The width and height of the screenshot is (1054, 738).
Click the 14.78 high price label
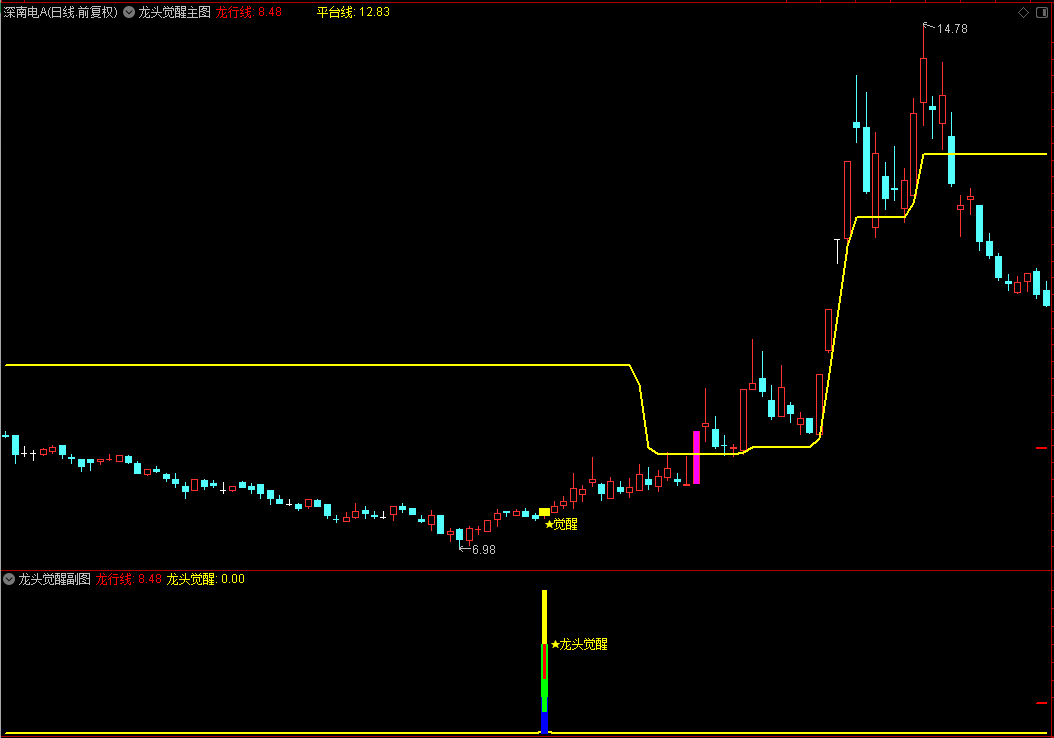pyautogui.click(x=952, y=29)
